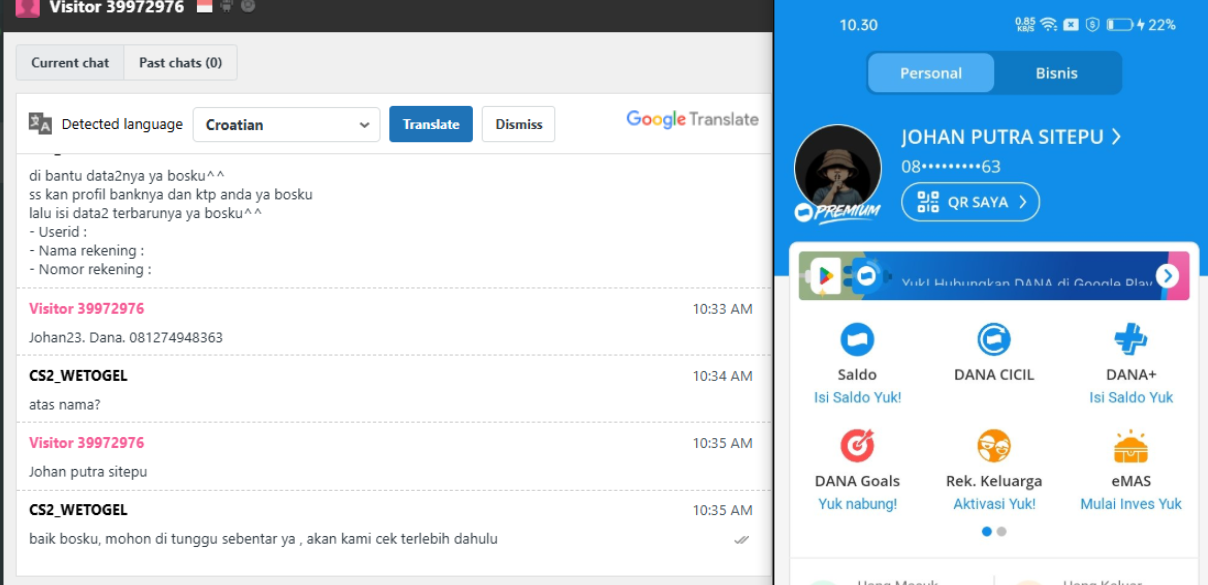The image size is (1208, 585).
Task: Select the second page indicator dot
Action: (1002, 532)
